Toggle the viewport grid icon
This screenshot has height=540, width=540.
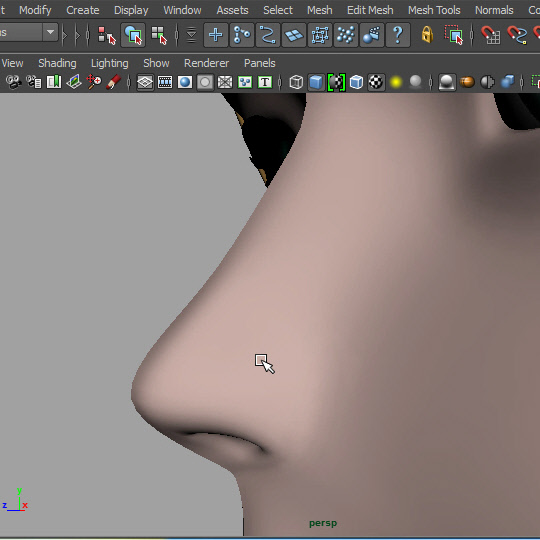click(x=145, y=83)
